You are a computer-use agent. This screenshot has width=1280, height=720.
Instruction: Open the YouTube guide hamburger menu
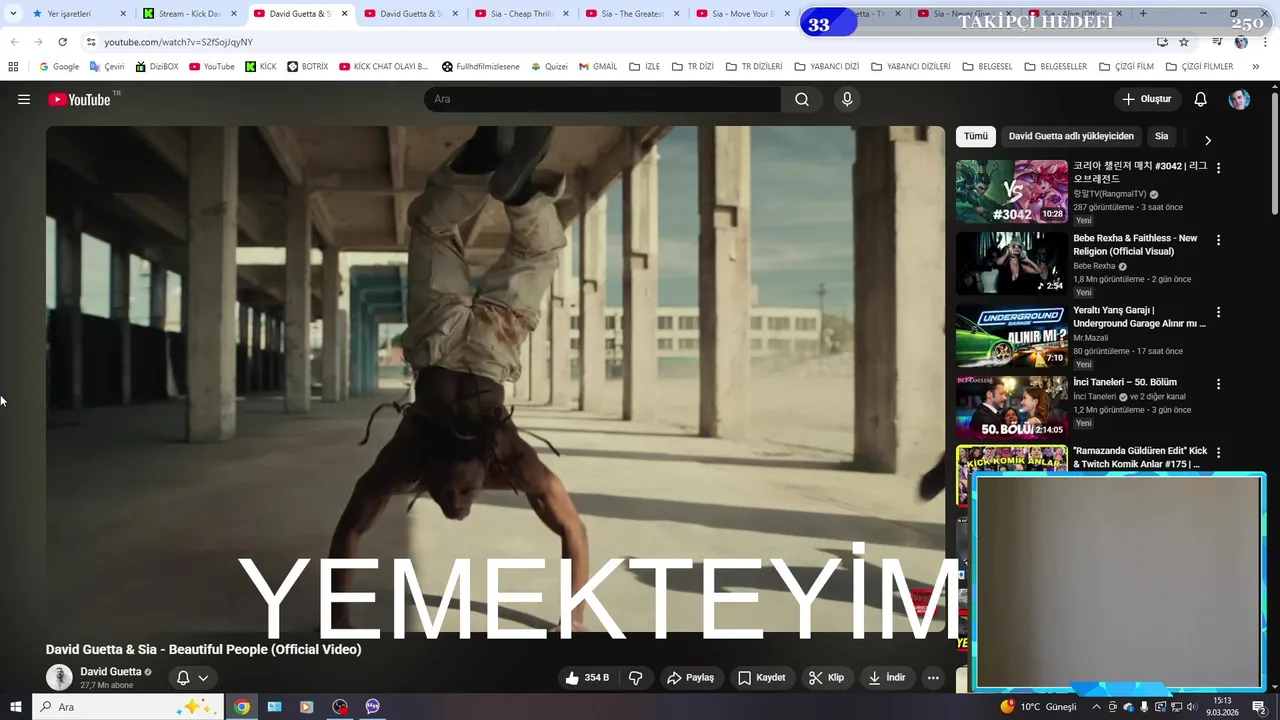tap(24, 99)
